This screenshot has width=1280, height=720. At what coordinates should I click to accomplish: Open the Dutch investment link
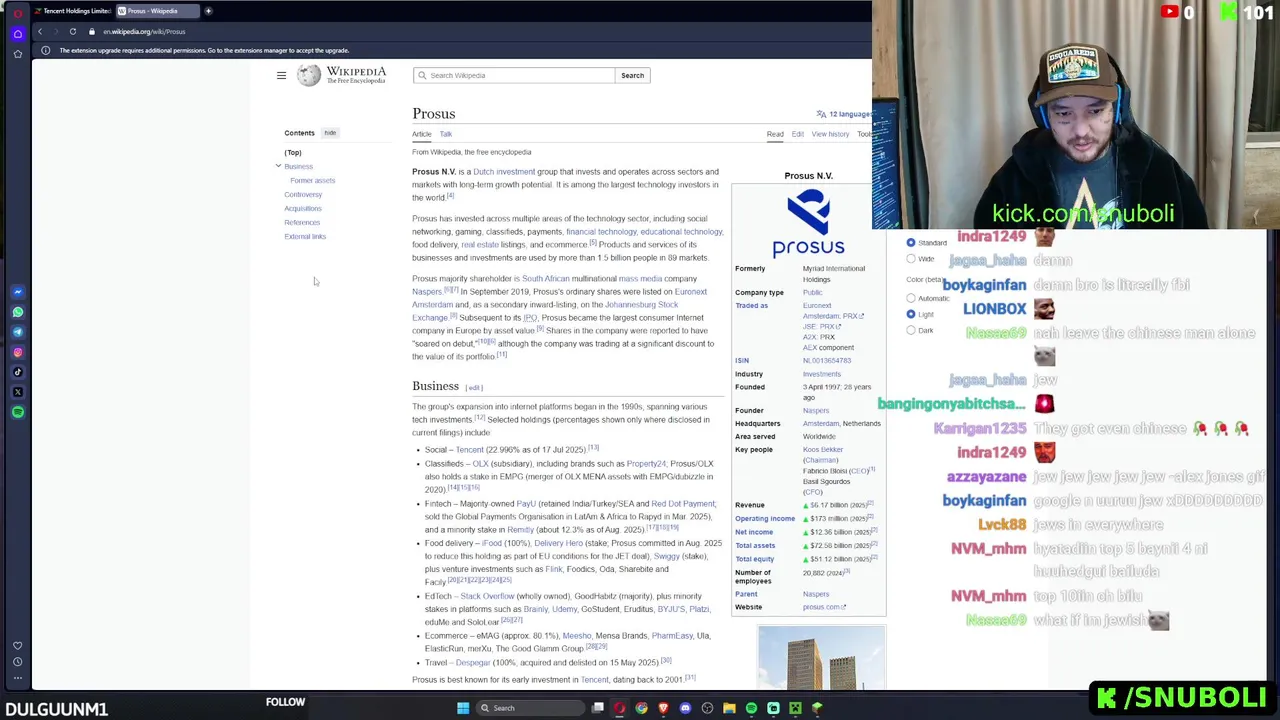(x=504, y=172)
